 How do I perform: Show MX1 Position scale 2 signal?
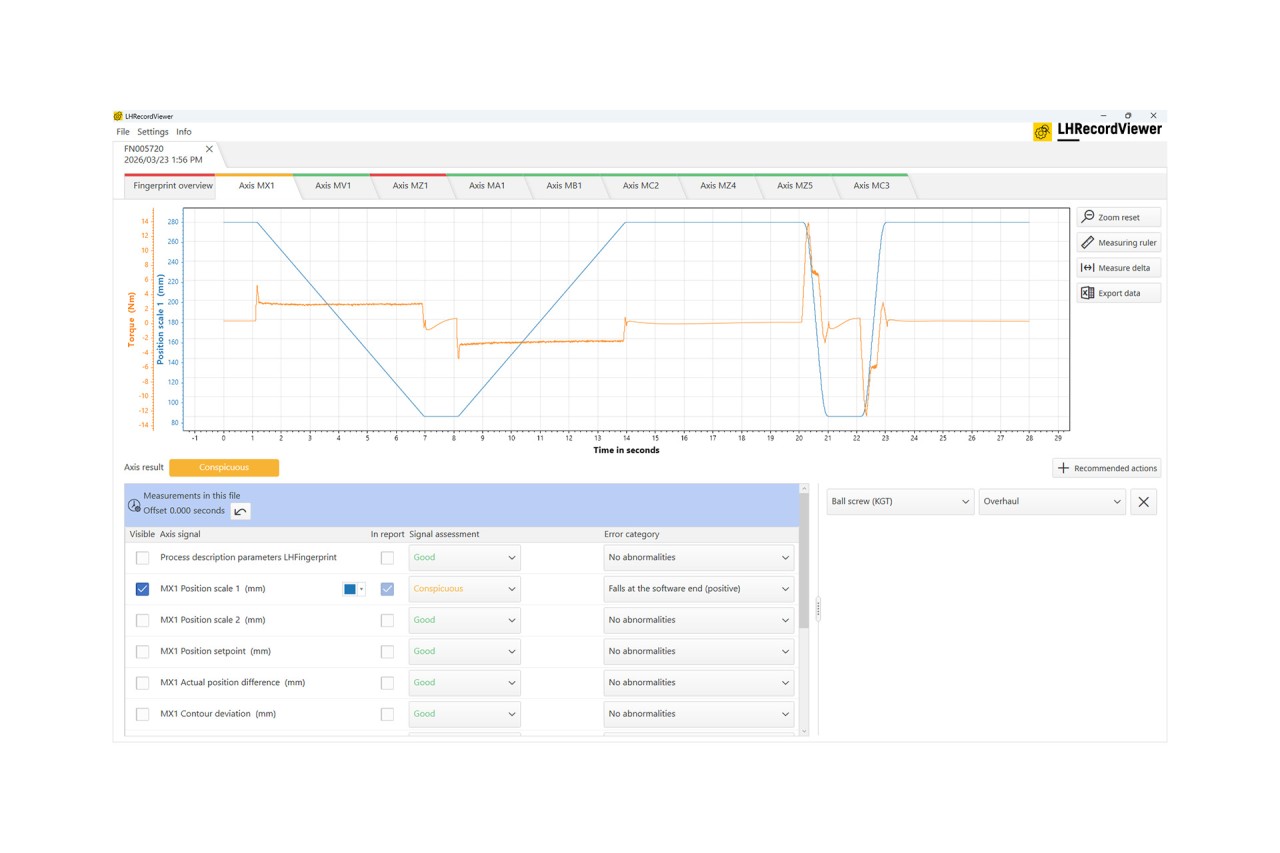142,620
